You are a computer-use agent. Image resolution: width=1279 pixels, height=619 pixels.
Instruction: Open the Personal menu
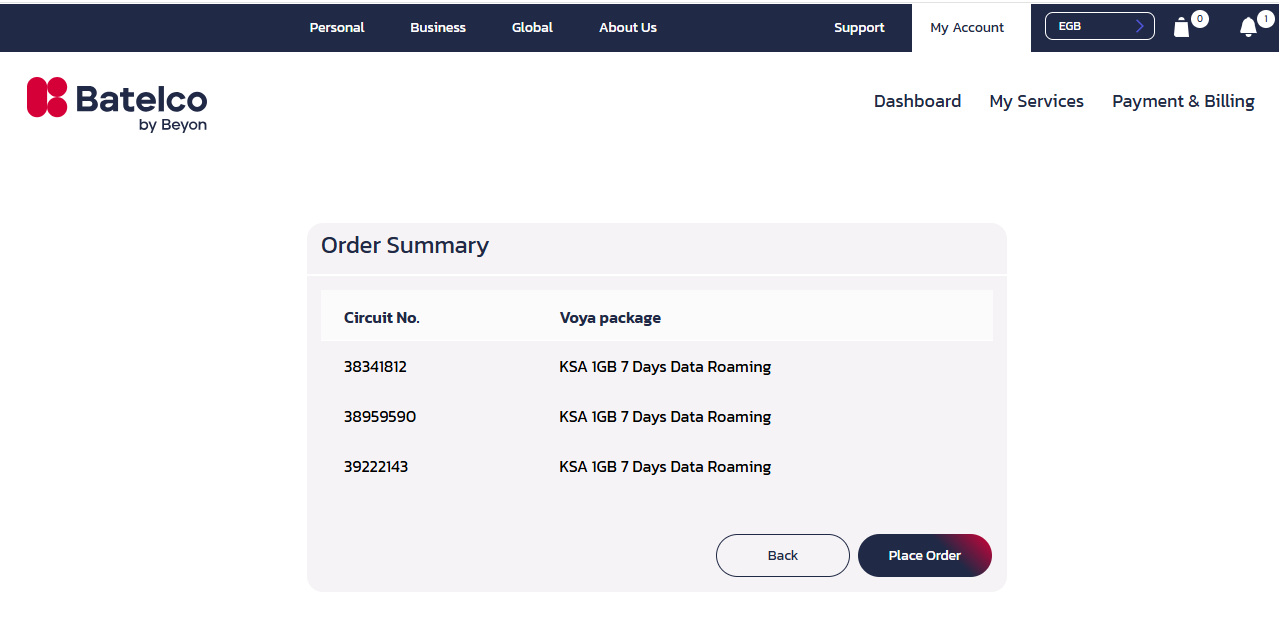(337, 27)
